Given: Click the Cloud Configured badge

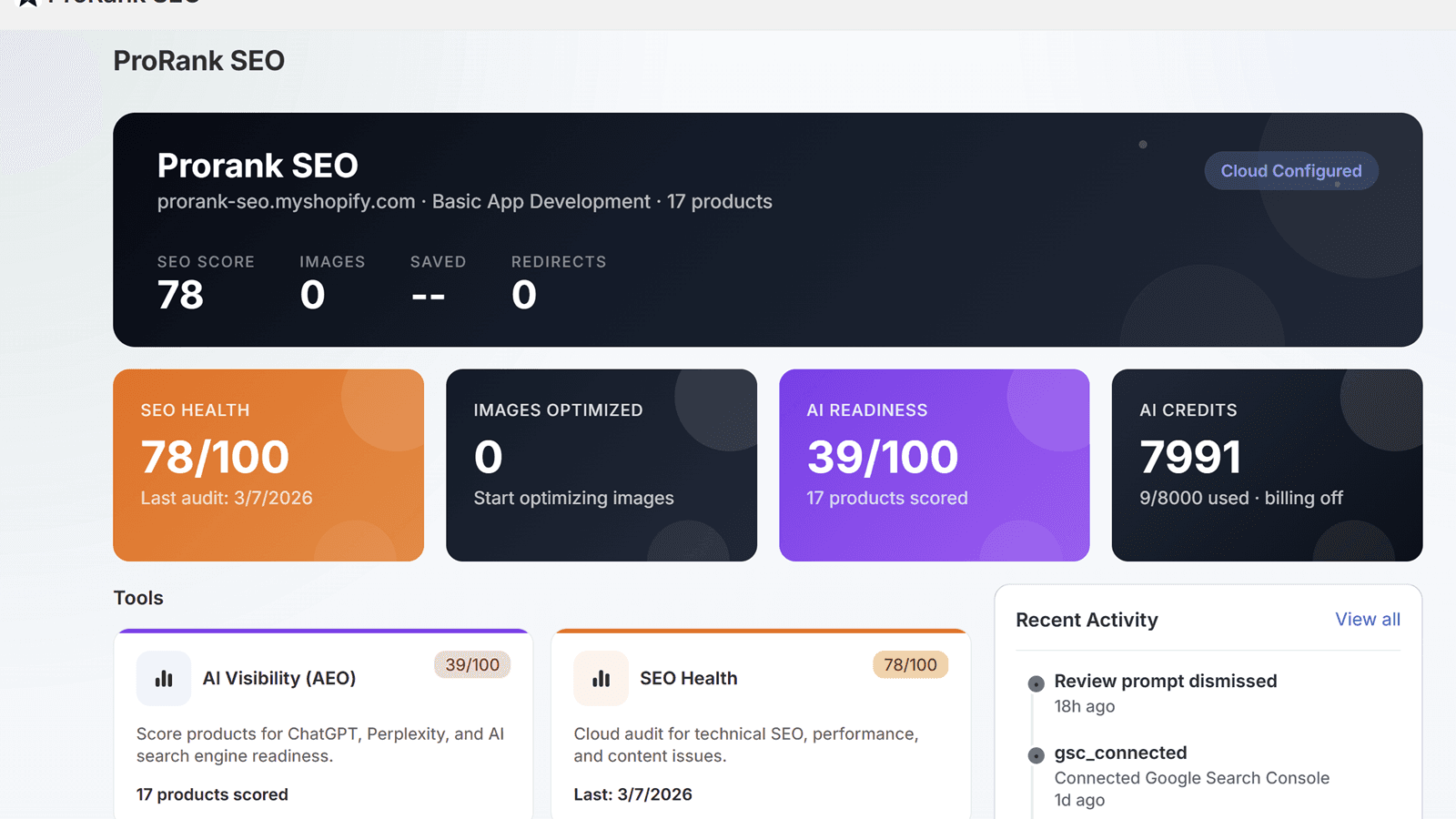Looking at the screenshot, I should (x=1291, y=171).
